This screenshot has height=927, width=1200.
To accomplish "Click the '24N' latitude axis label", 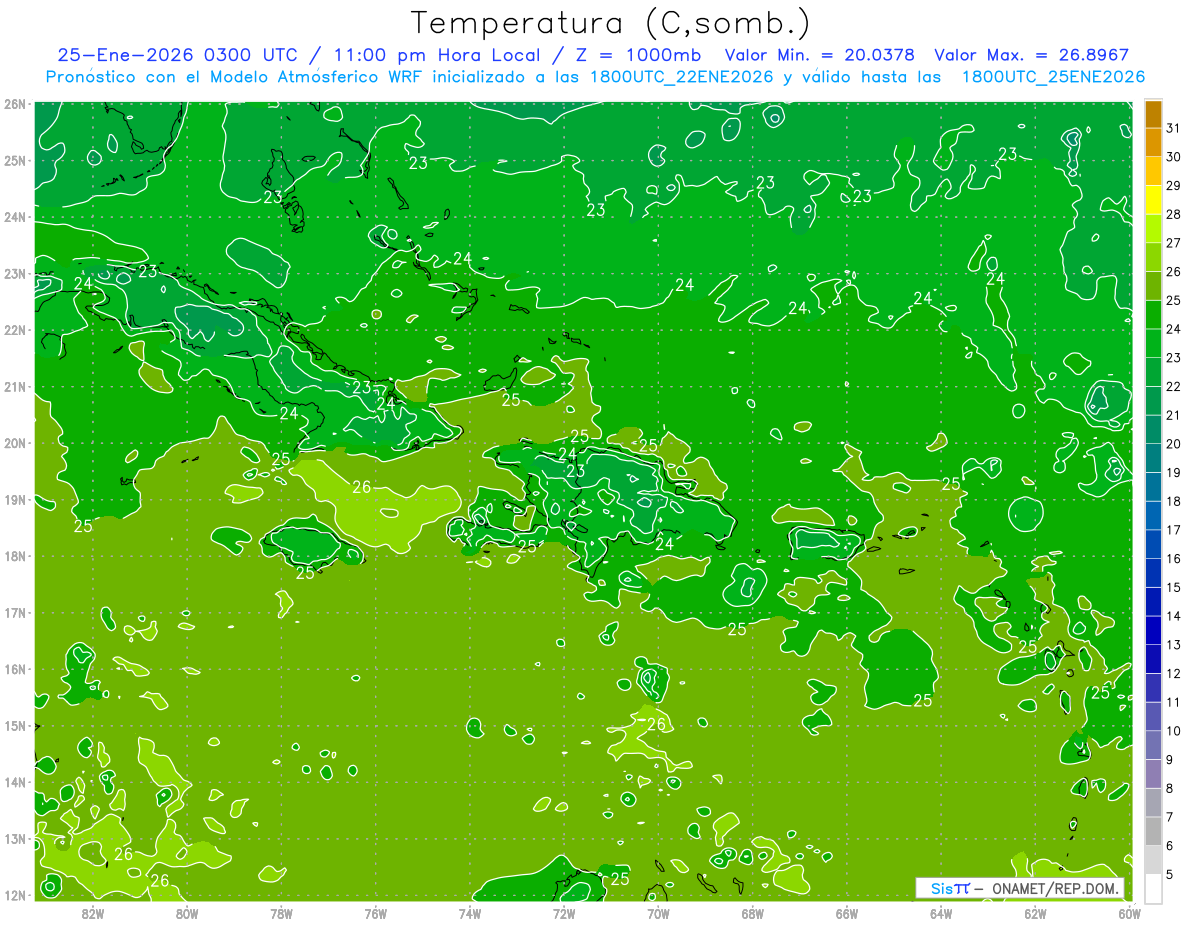I will click(14, 217).
